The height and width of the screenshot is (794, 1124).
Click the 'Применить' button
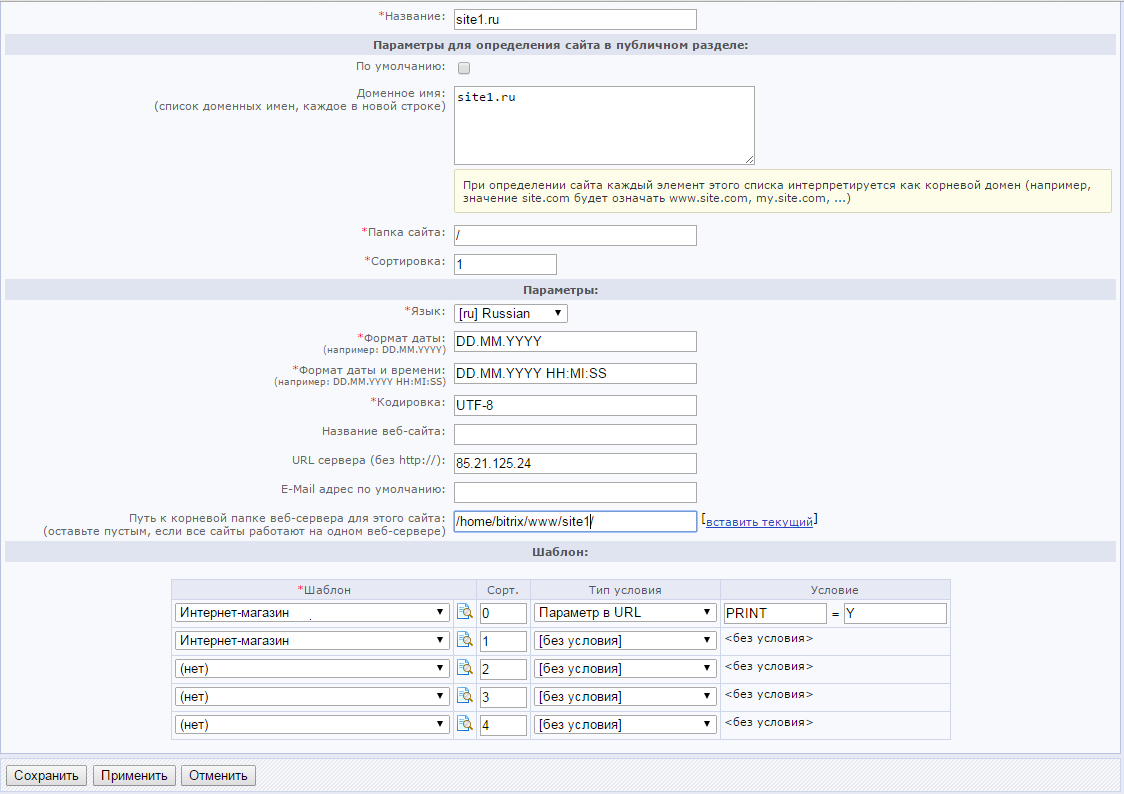tap(135, 775)
